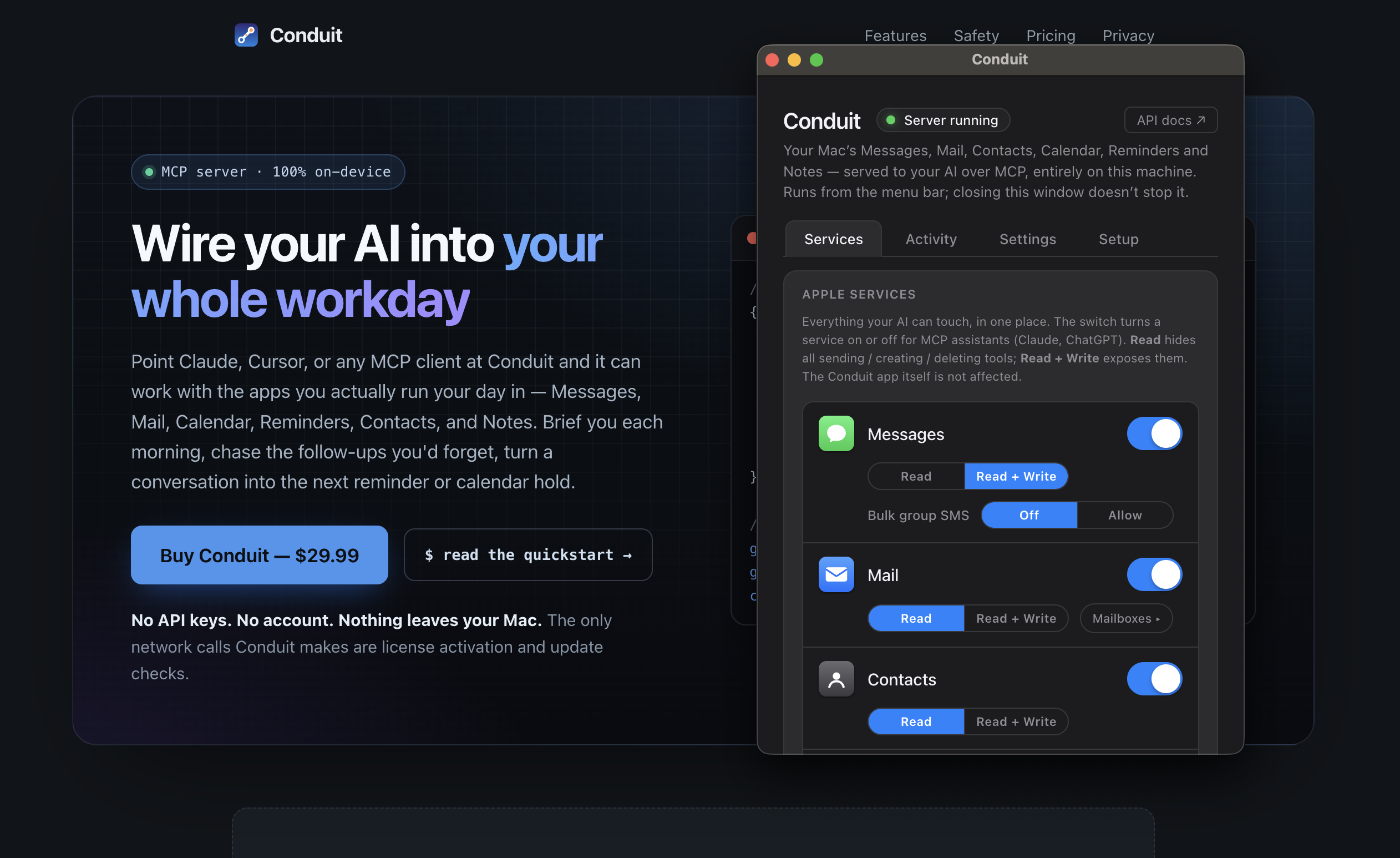Image resolution: width=1400 pixels, height=858 pixels.
Task: Select Read access for Mail
Action: [x=916, y=619]
